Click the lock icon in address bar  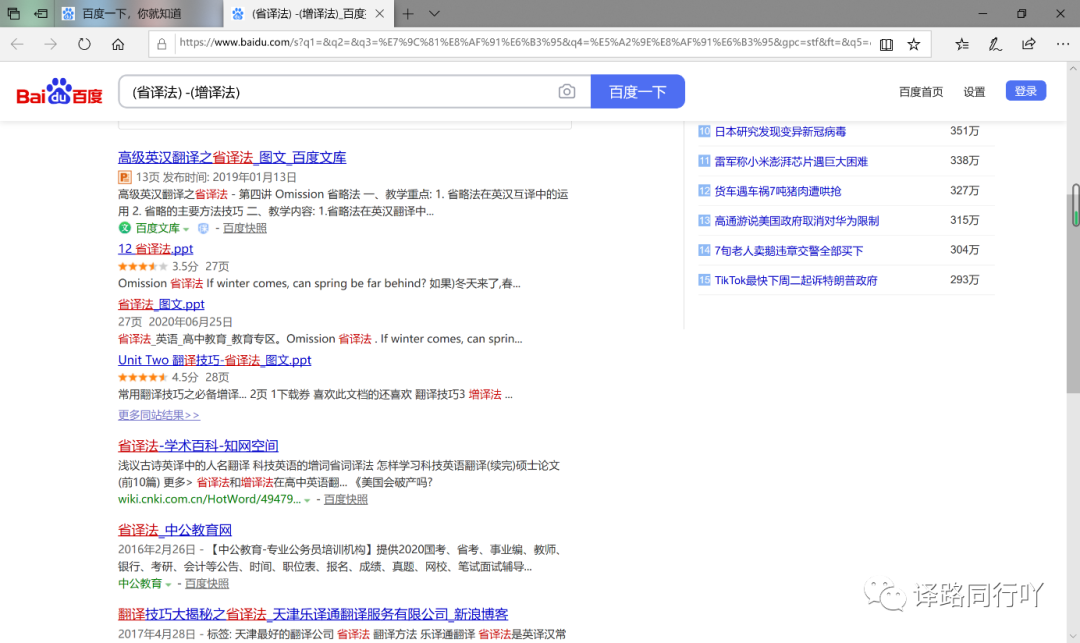pos(161,44)
